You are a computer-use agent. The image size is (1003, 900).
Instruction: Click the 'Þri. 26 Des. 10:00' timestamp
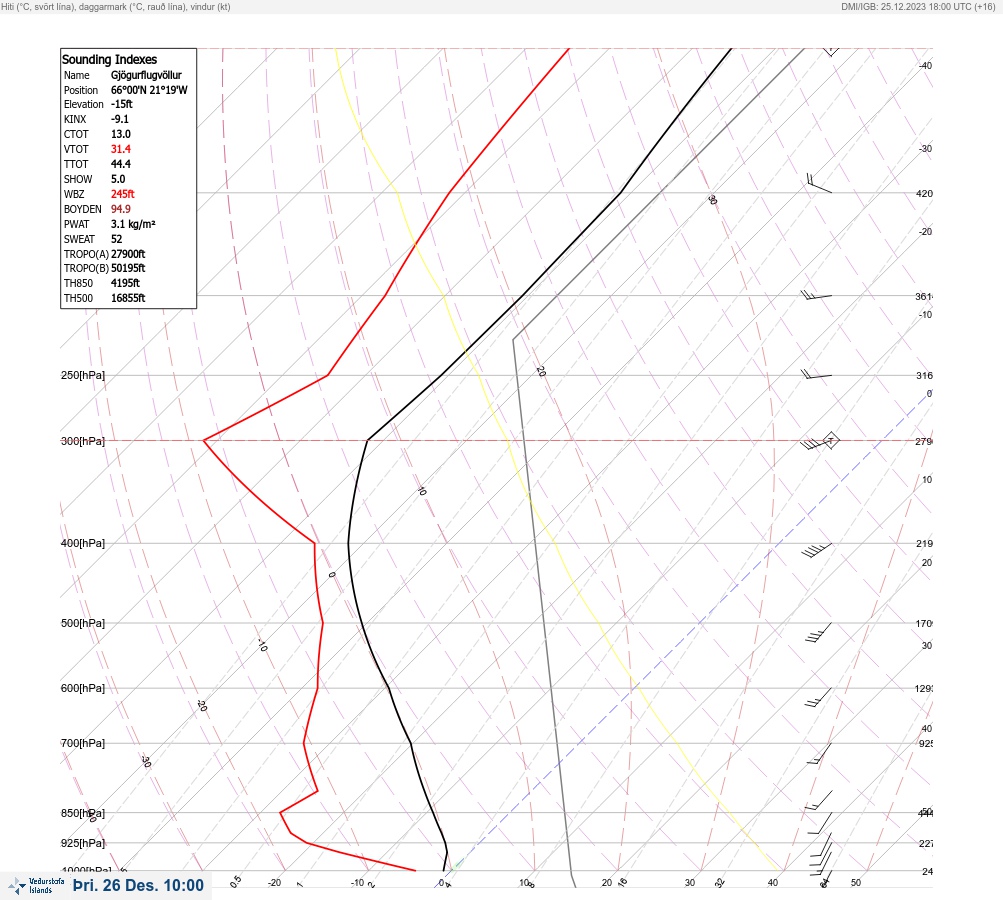pyautogui.click(x=138, y=885)
